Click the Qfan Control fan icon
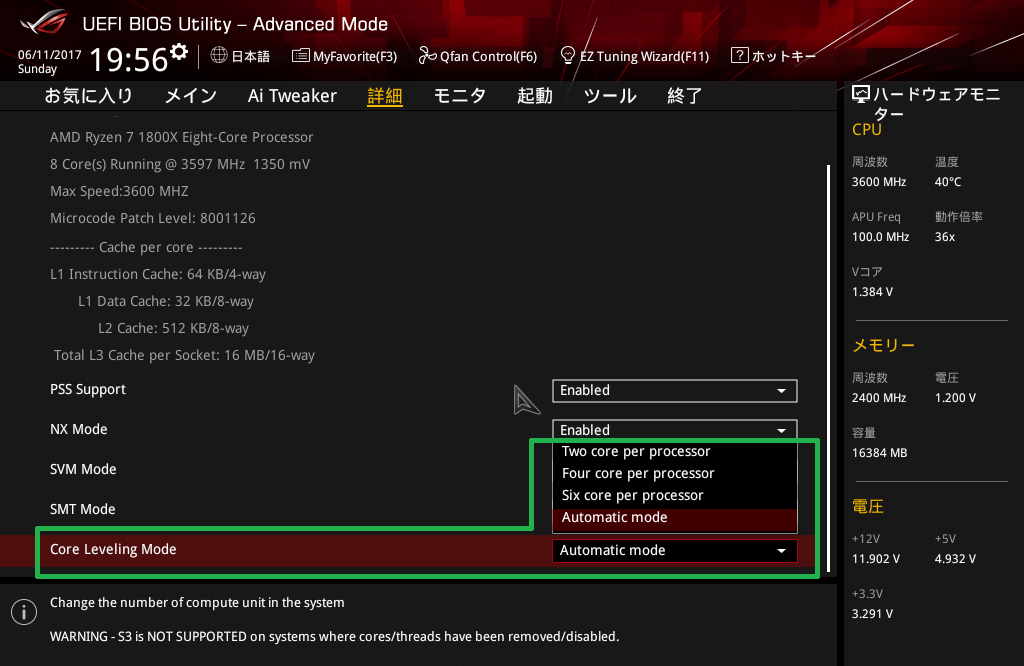 (427, 56)
